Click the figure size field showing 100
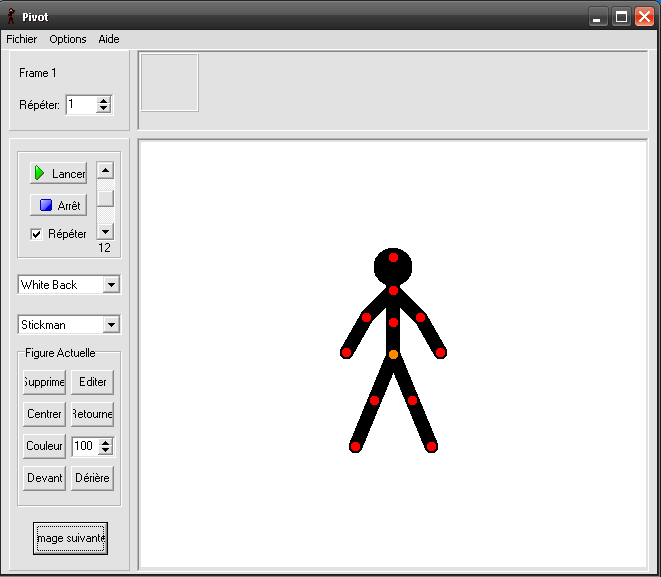The image size is (661, 577). tap(86, 446)
